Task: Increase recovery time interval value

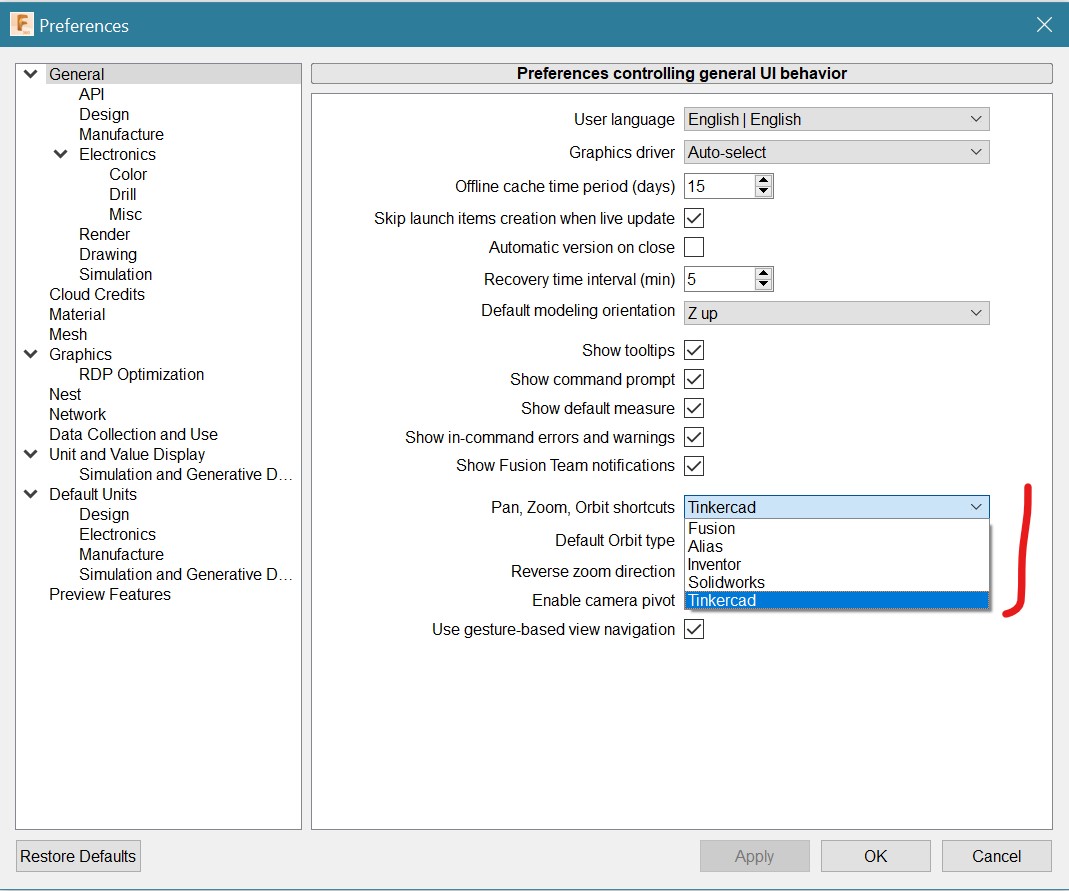Action: click(x=764, y=273)
